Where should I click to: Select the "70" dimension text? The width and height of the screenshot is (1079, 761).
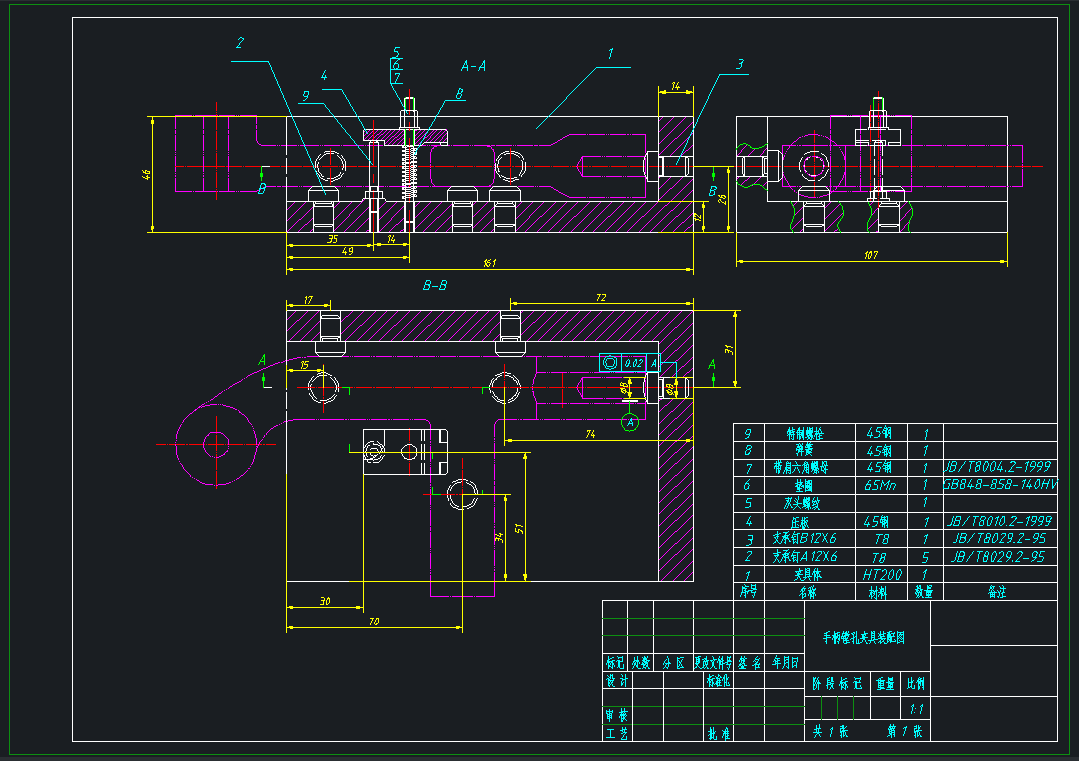(374, 621)
